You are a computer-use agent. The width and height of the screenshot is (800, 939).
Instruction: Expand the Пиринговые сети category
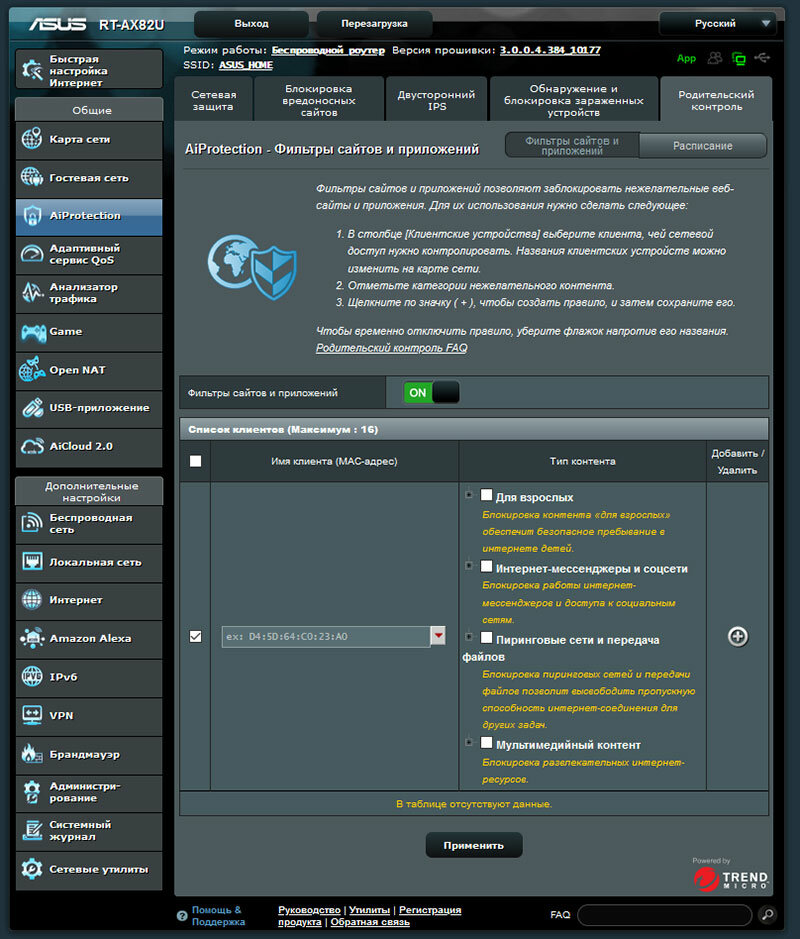(469, 637)
